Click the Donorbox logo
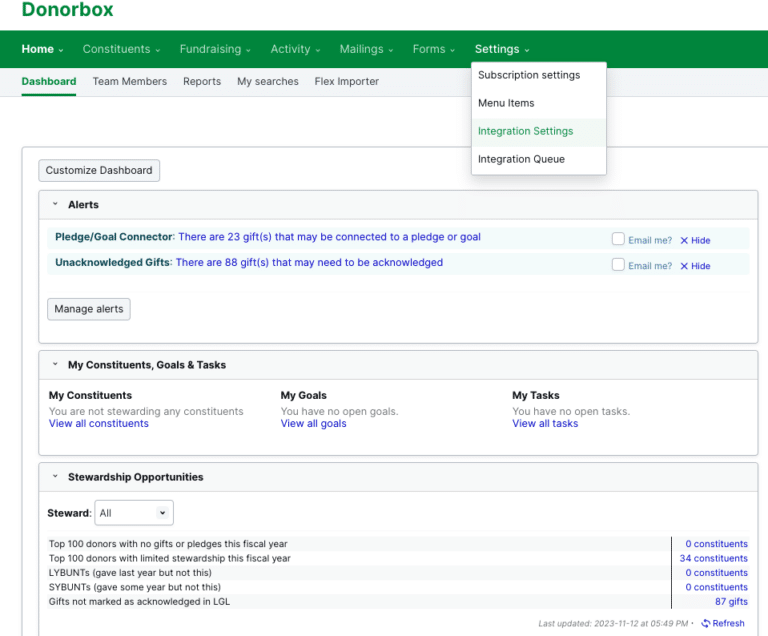 (x=68, y=9)
